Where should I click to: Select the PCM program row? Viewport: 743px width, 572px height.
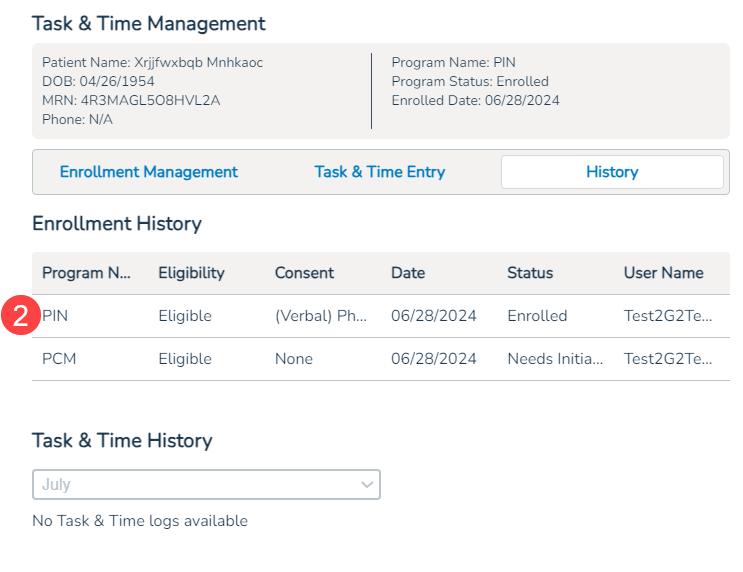pos(60,359)
